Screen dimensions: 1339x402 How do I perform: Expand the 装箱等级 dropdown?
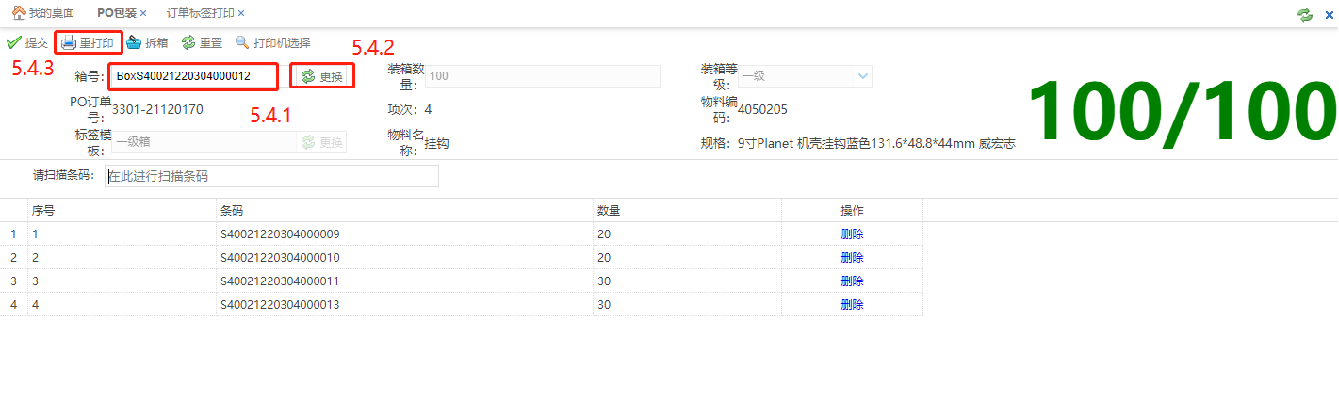coord(862,76)
